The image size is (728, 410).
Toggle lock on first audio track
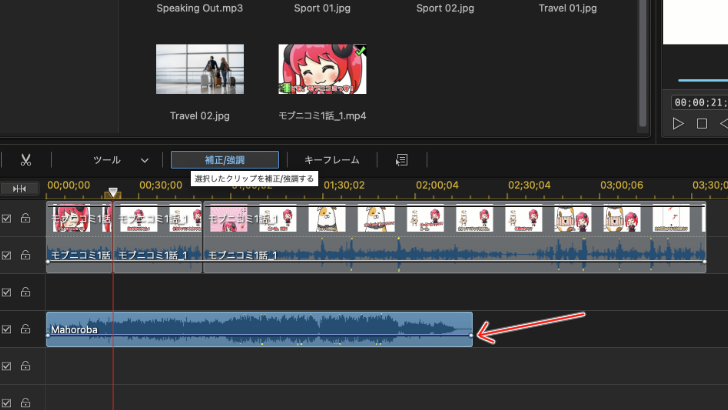click(26, 255)
